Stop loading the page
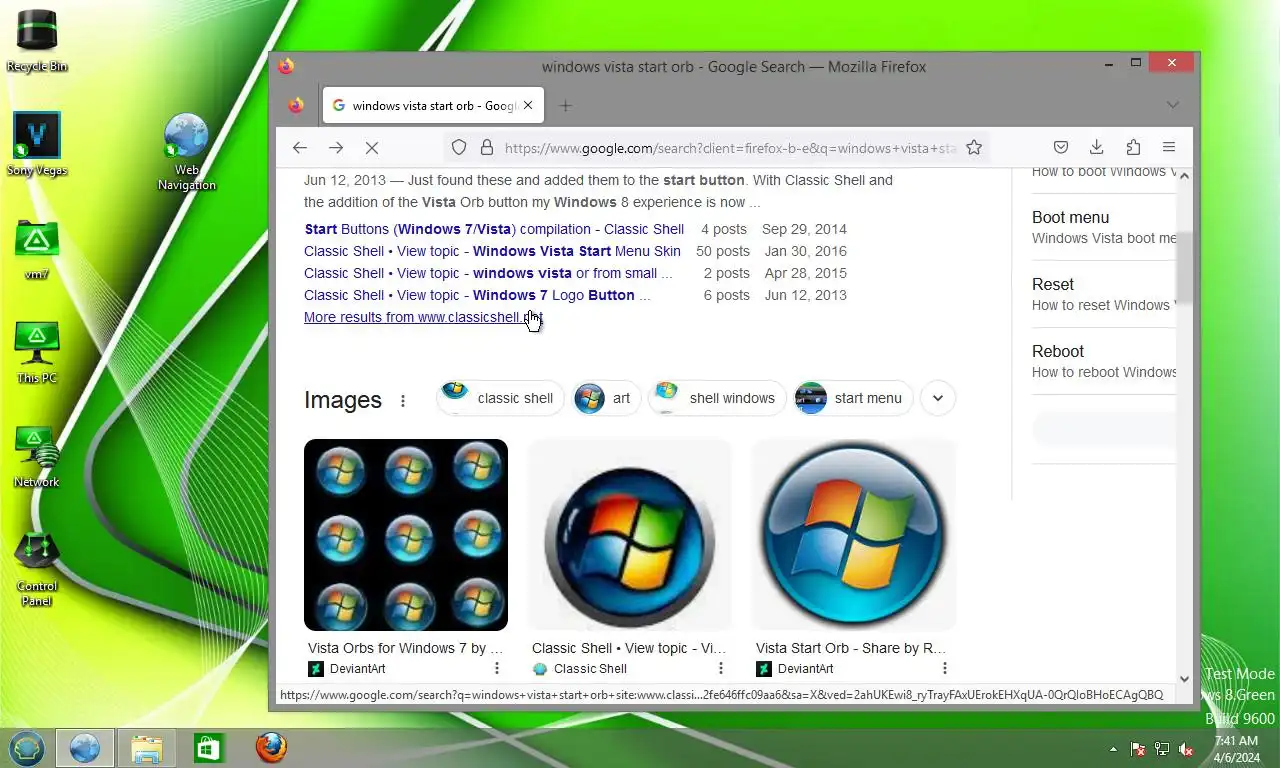The image size is (1280, 768). pos(372,148)
